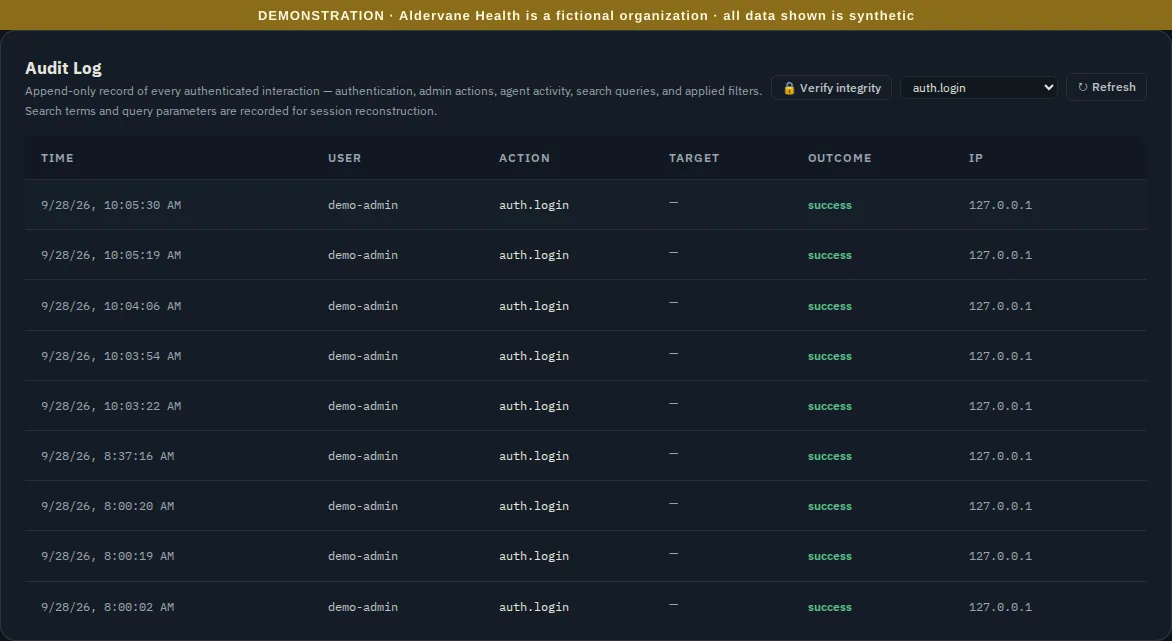Click auth.login in the 8:00:20 AM row

click(x=534, y=507)
